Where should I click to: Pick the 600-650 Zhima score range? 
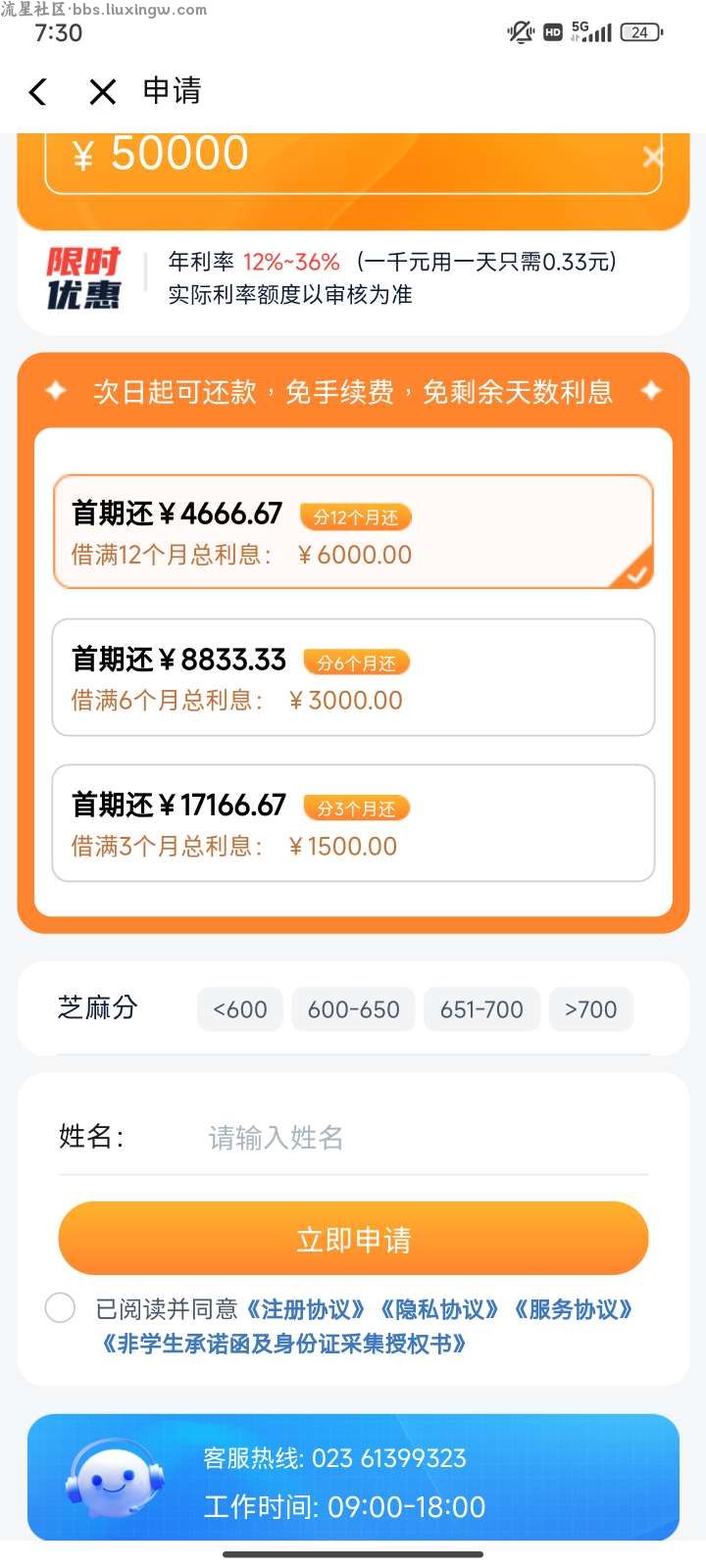pyautogui.click(x=353, y=1009)
